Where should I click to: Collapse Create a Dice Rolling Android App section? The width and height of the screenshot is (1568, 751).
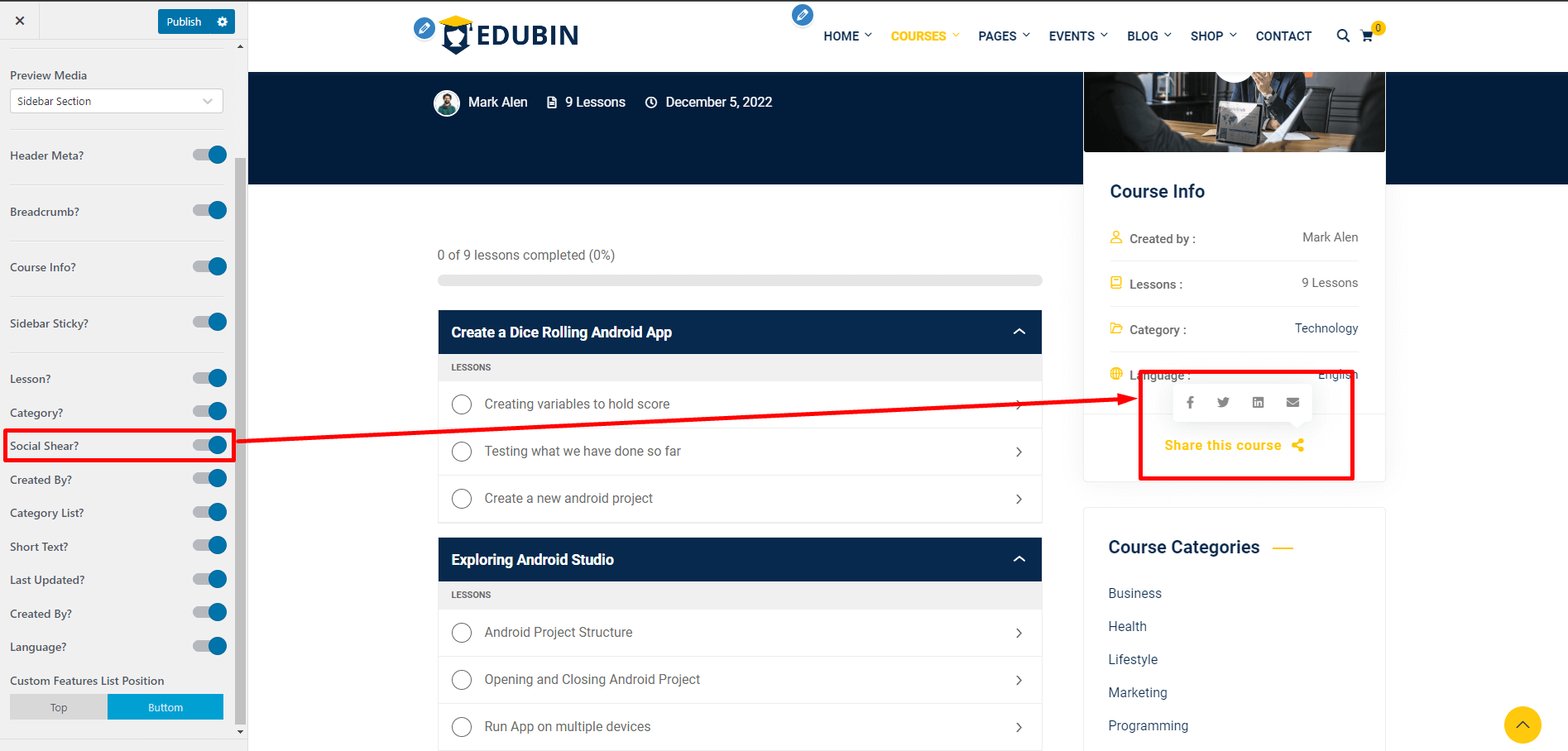(1019, 332)
